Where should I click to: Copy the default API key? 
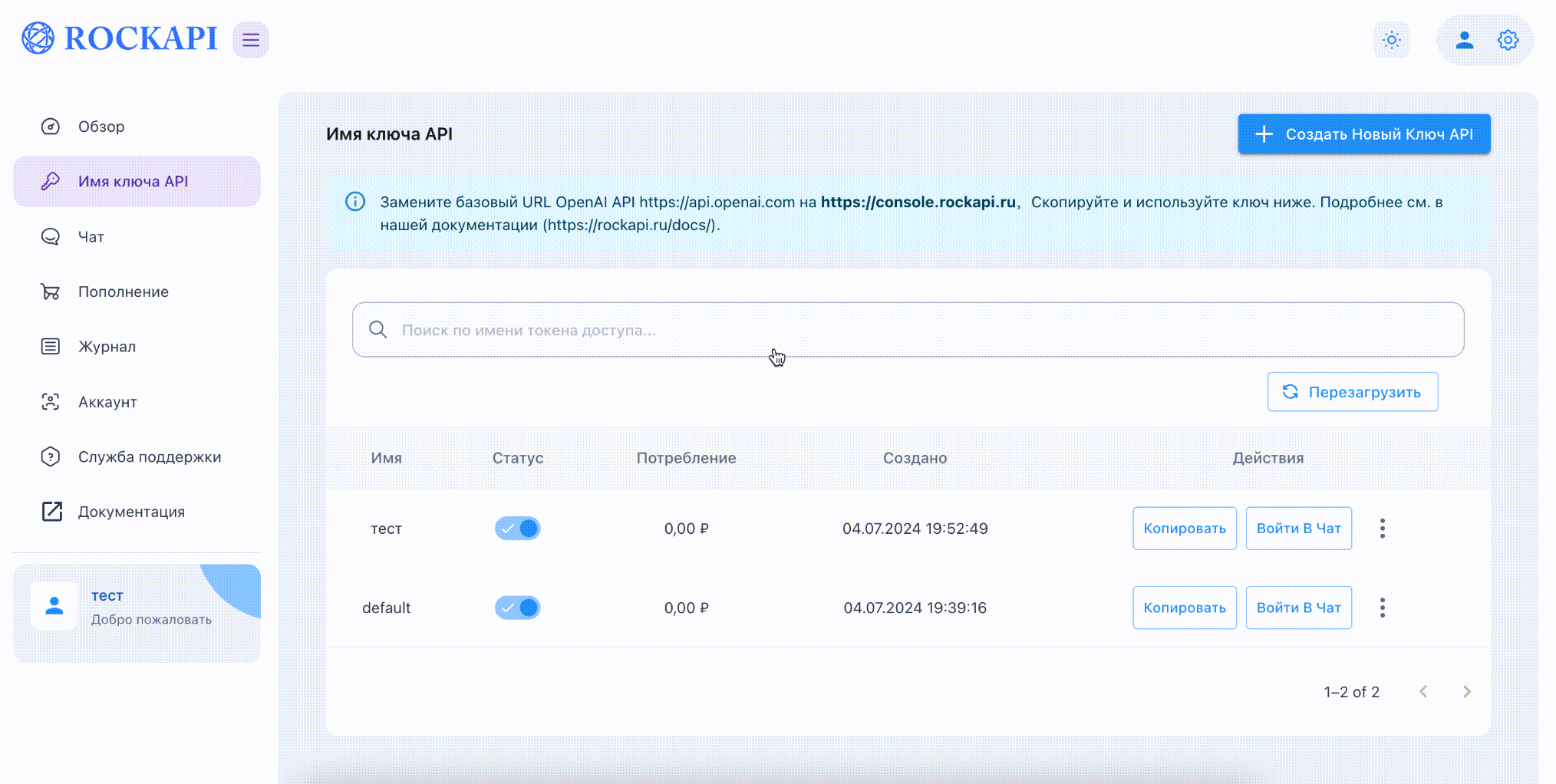point(1185,608)
